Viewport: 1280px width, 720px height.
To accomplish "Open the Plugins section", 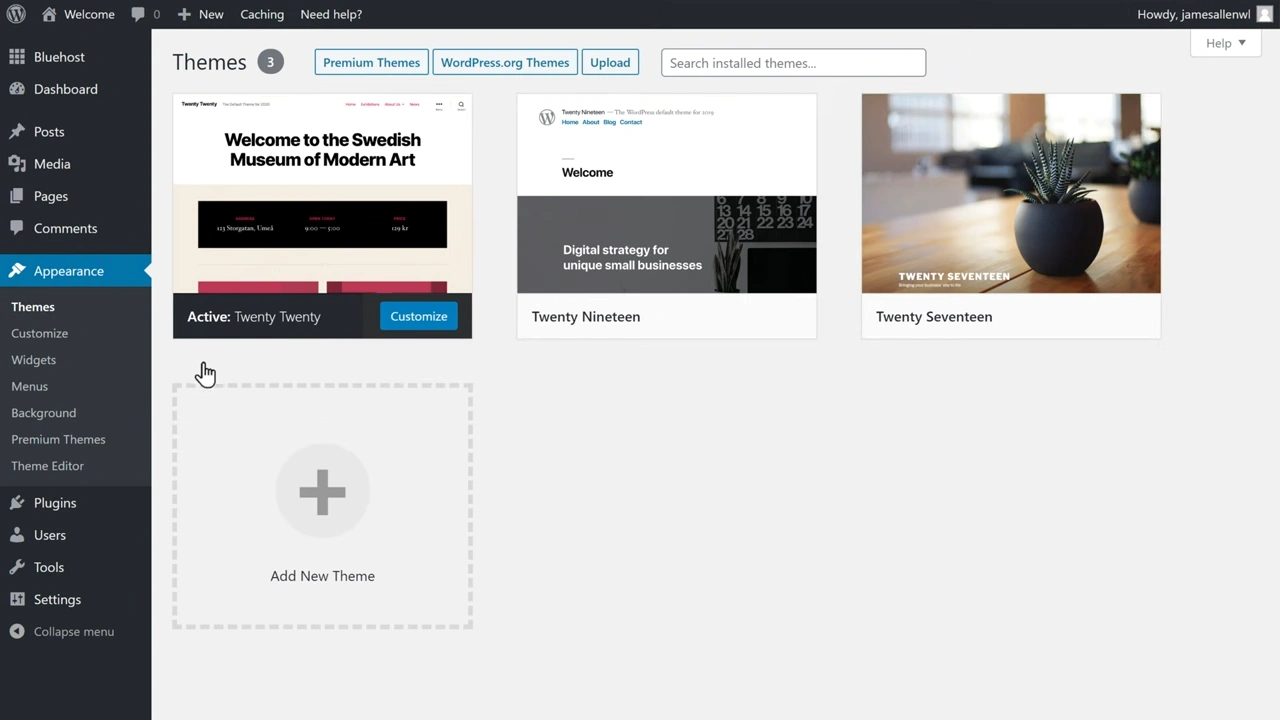I will pos(17,502).
